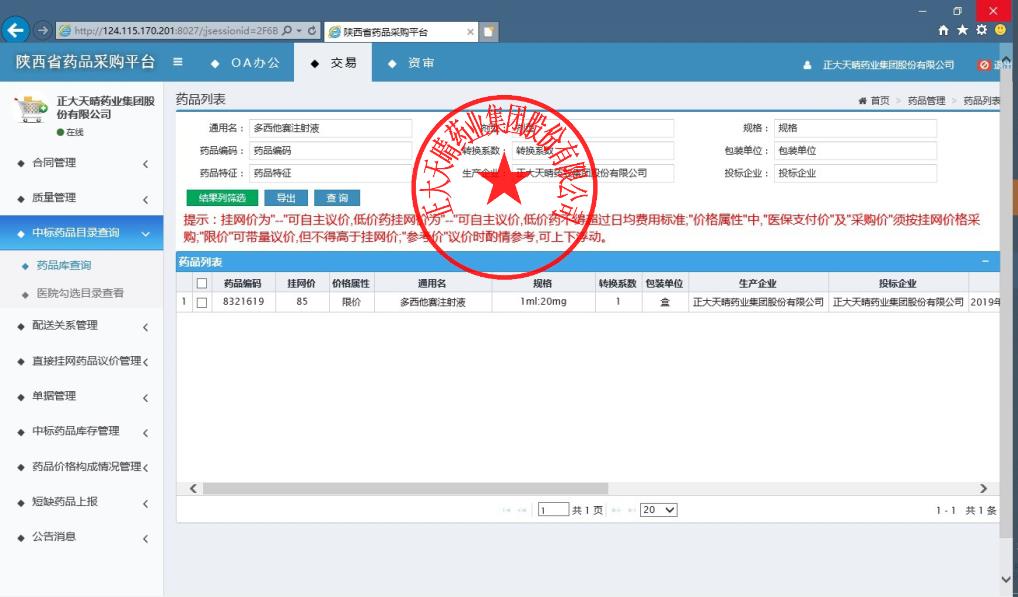Click cell 1ml:20mg in table

pyautogui.click(x=543, y=302)
